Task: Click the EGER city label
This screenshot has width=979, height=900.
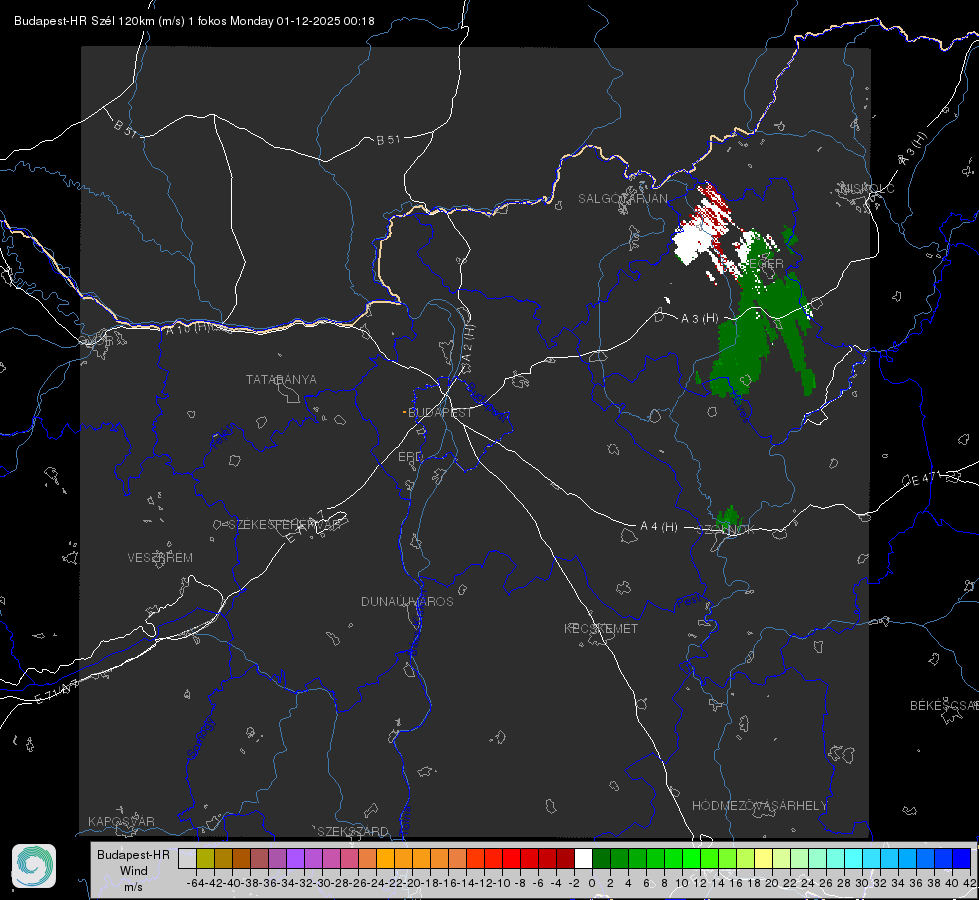Action: point(765,264)
